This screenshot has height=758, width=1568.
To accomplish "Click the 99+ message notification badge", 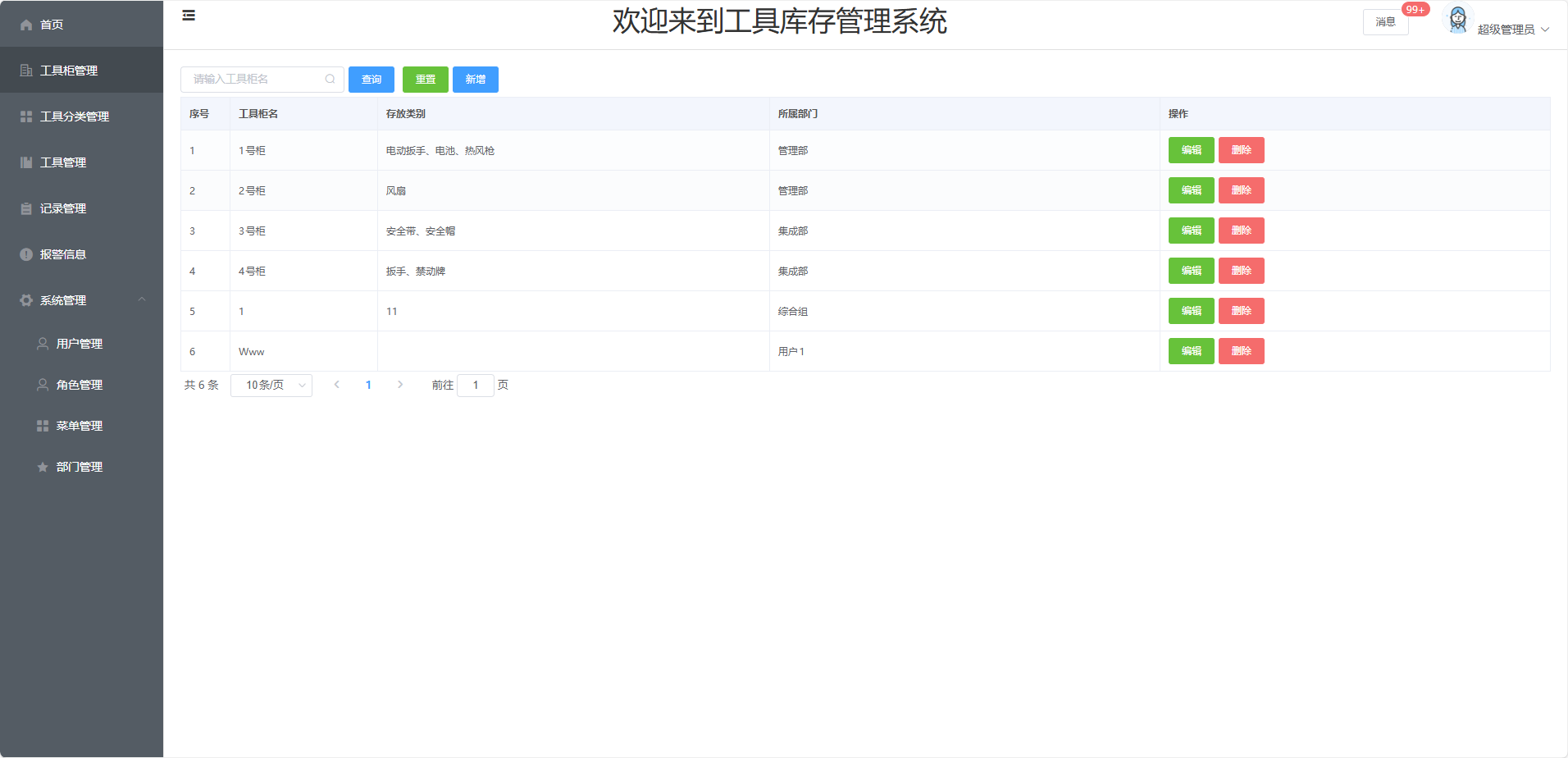I will pos(1415,10).
